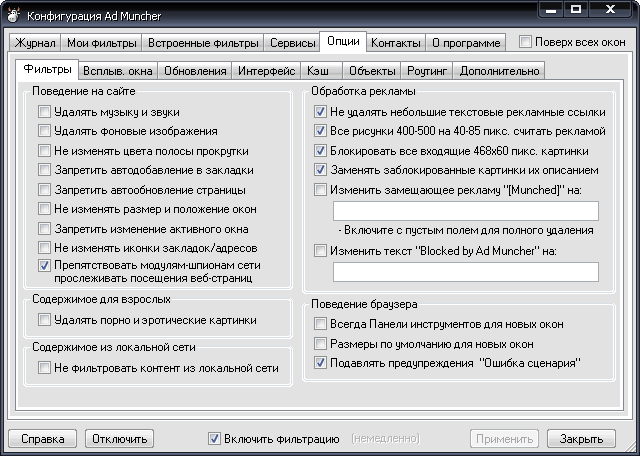The image size is (640, 456).
Task: Click the Blocked by Ad Muncher replacement field
Action: pos(466,272)
